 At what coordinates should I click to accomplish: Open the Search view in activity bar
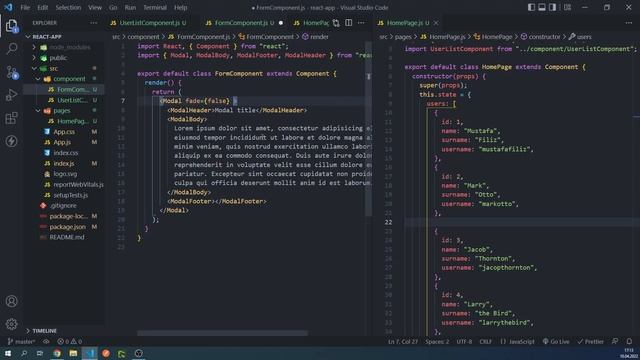[x=11, y=49]
